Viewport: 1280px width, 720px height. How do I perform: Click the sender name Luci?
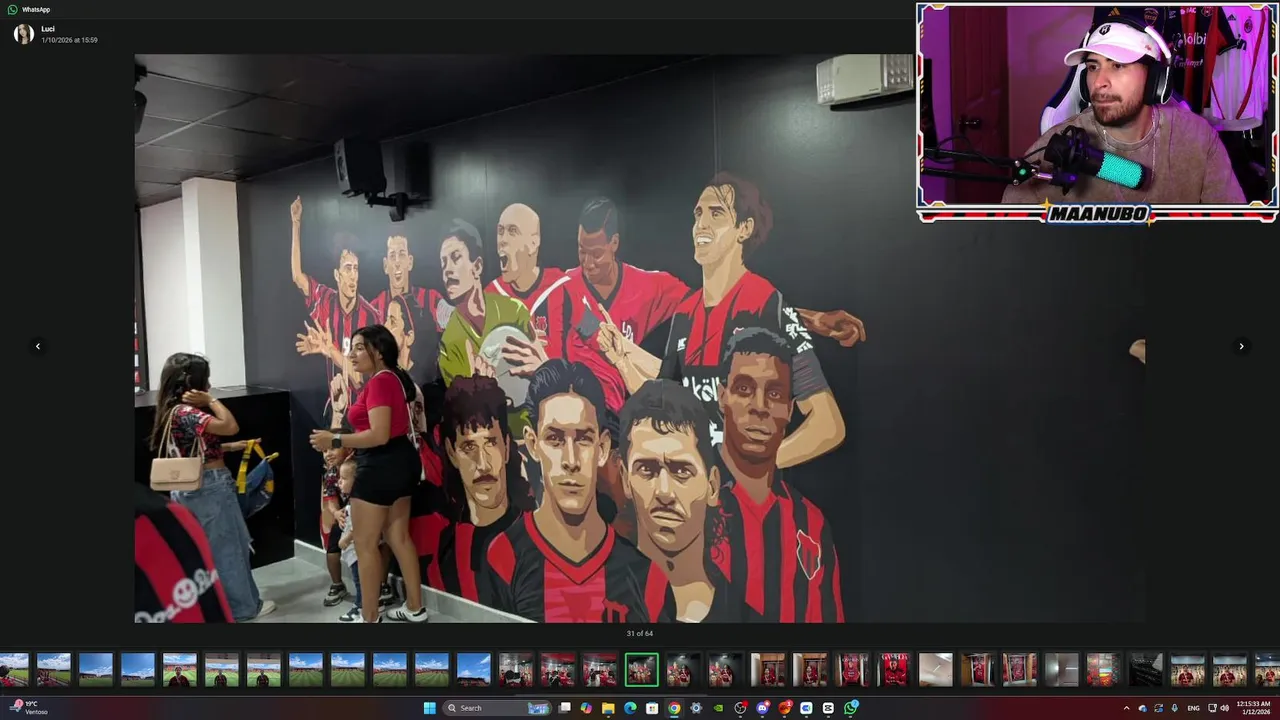click(x=48, y=29)
